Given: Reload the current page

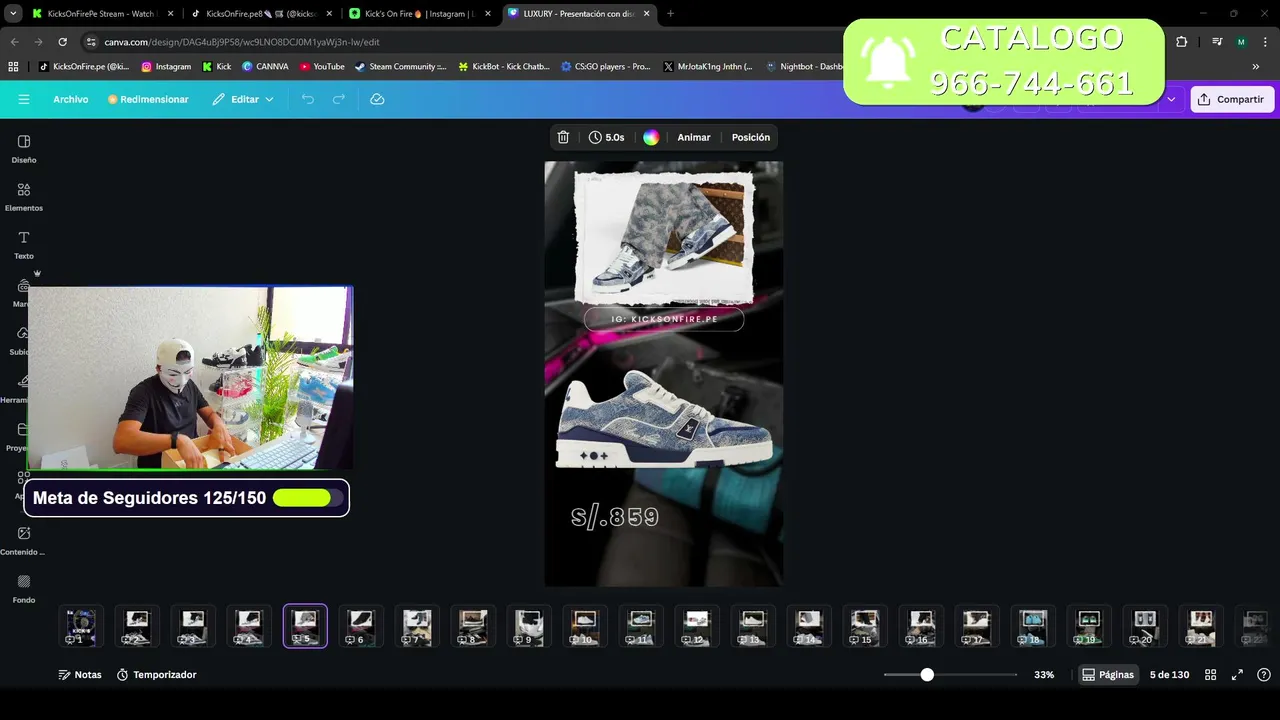Looking at the screenshot, I should click(x=62, y=42).
